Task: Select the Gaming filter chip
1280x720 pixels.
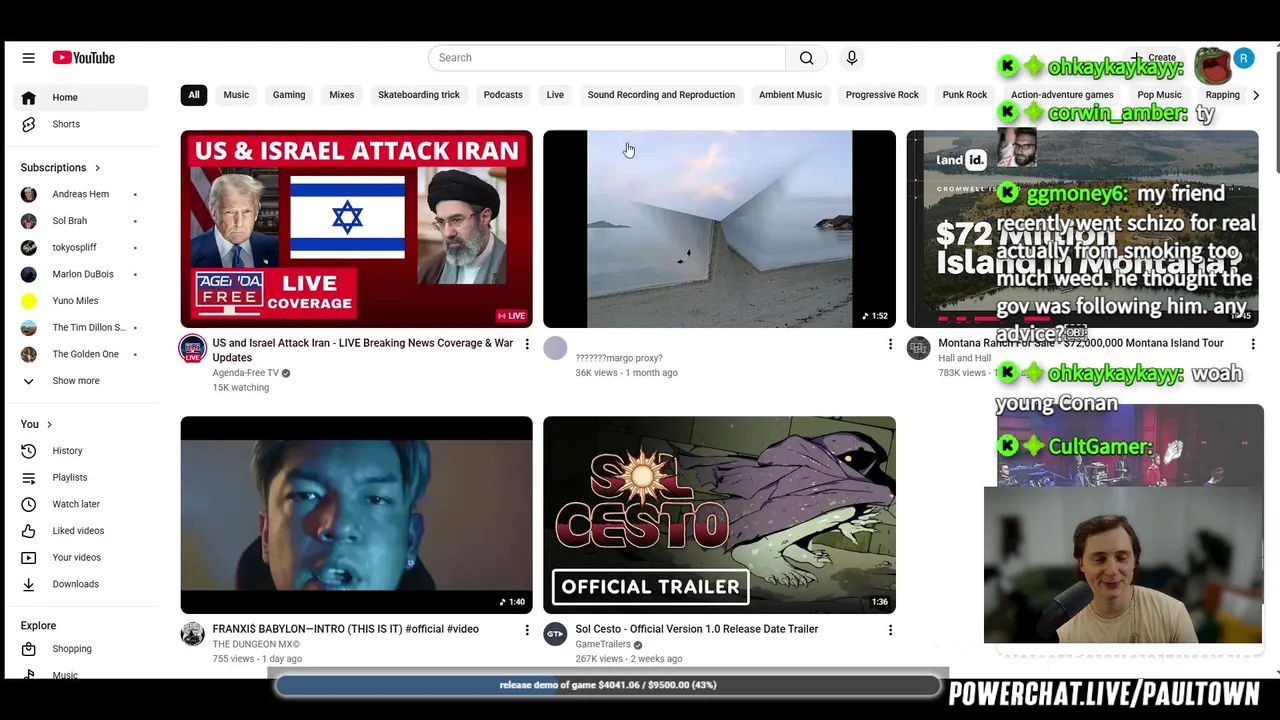Action: point(289,95)
